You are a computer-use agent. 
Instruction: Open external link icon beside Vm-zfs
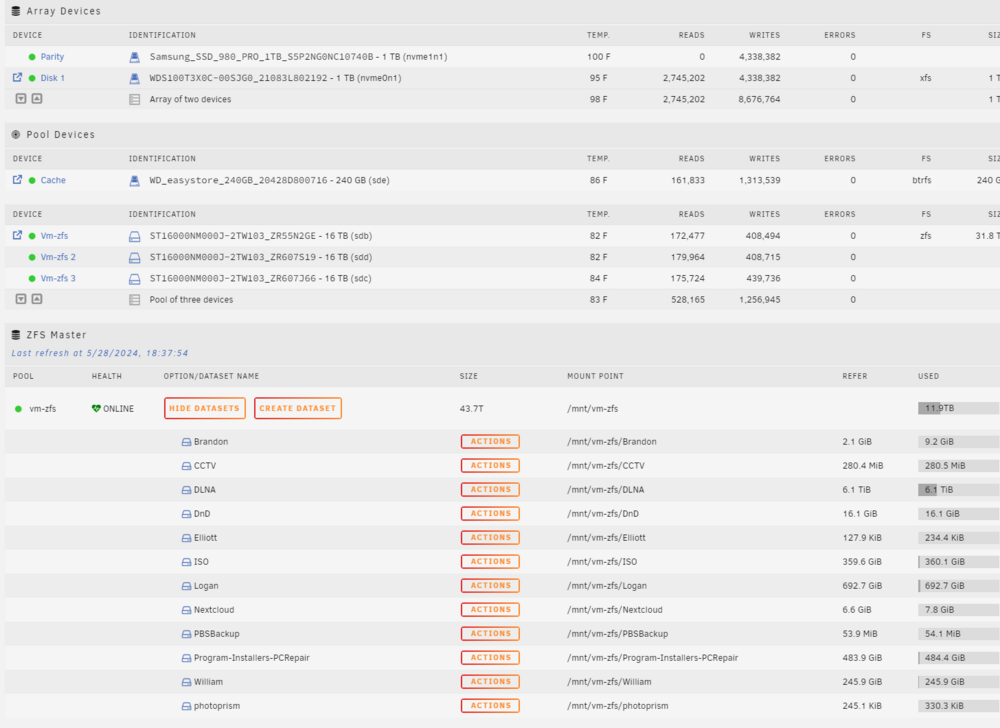coord(17,235)
